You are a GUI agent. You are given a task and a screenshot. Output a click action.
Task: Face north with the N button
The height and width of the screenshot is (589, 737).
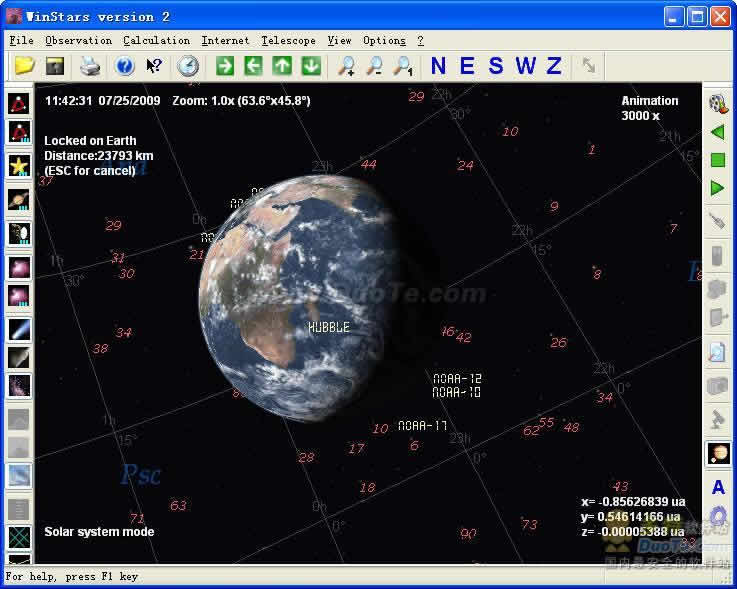[x=438, y=67]
